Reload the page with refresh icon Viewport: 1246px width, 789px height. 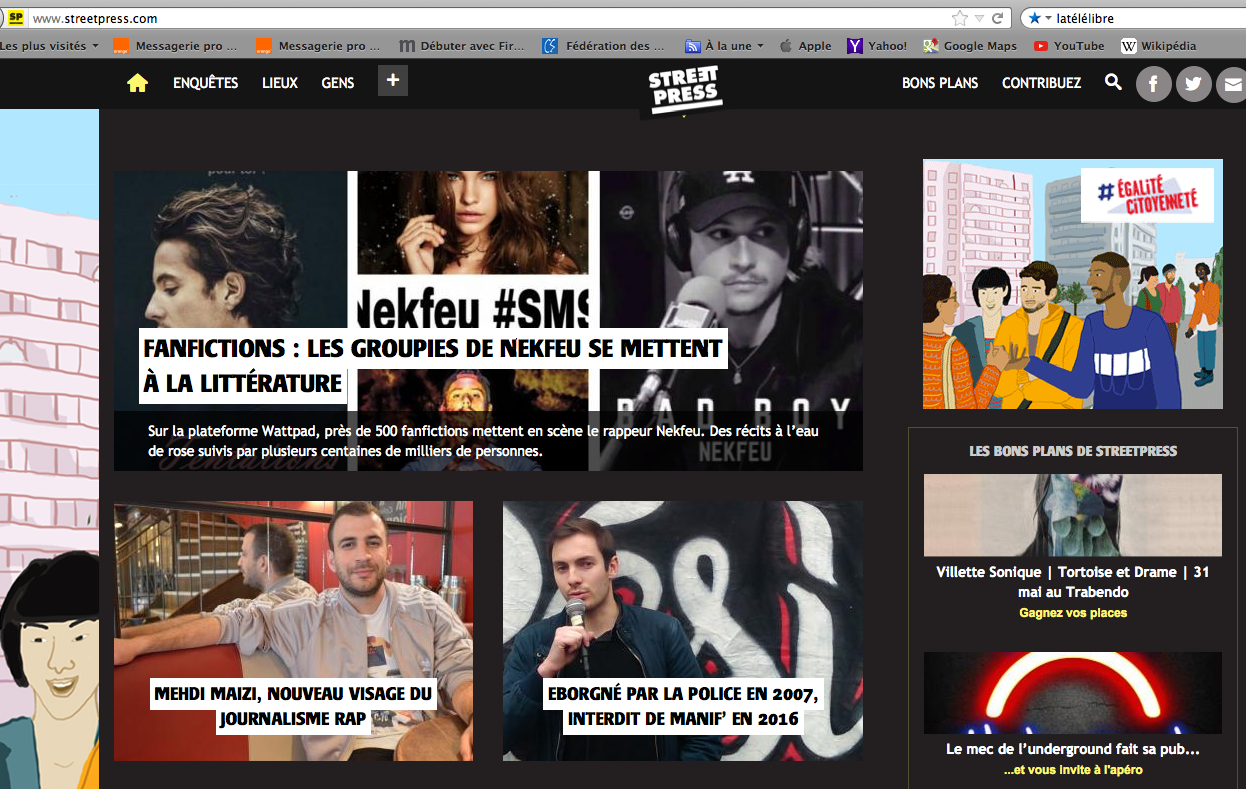[997, 18]
